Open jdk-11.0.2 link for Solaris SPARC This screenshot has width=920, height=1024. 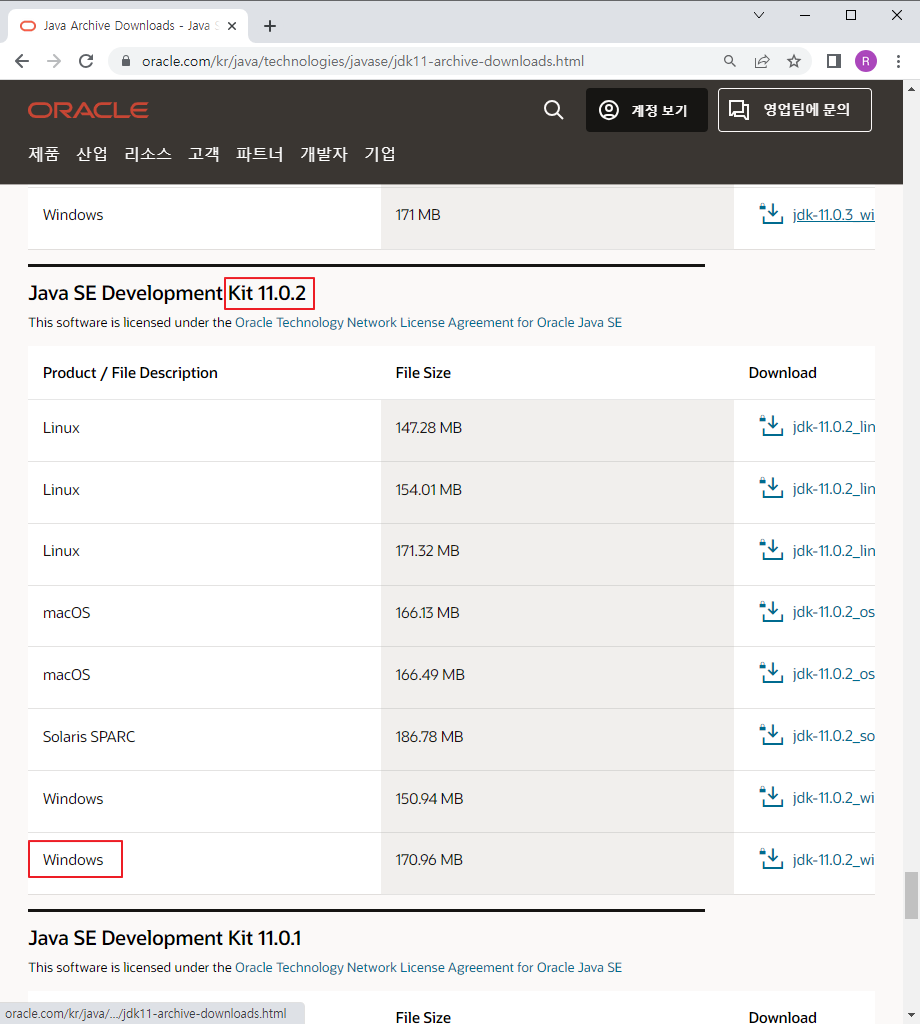pos(833,737)
